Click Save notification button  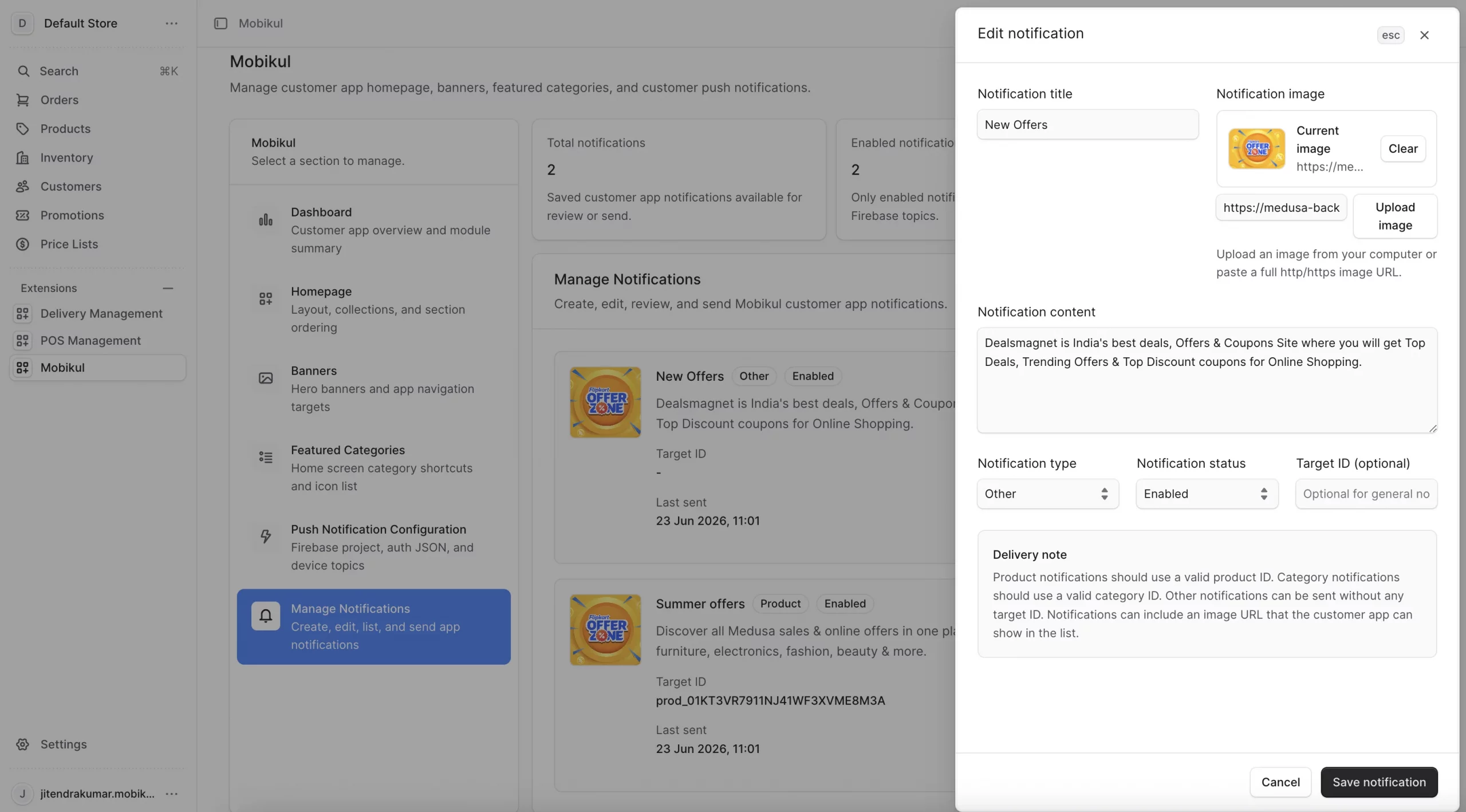[1379, 782]
